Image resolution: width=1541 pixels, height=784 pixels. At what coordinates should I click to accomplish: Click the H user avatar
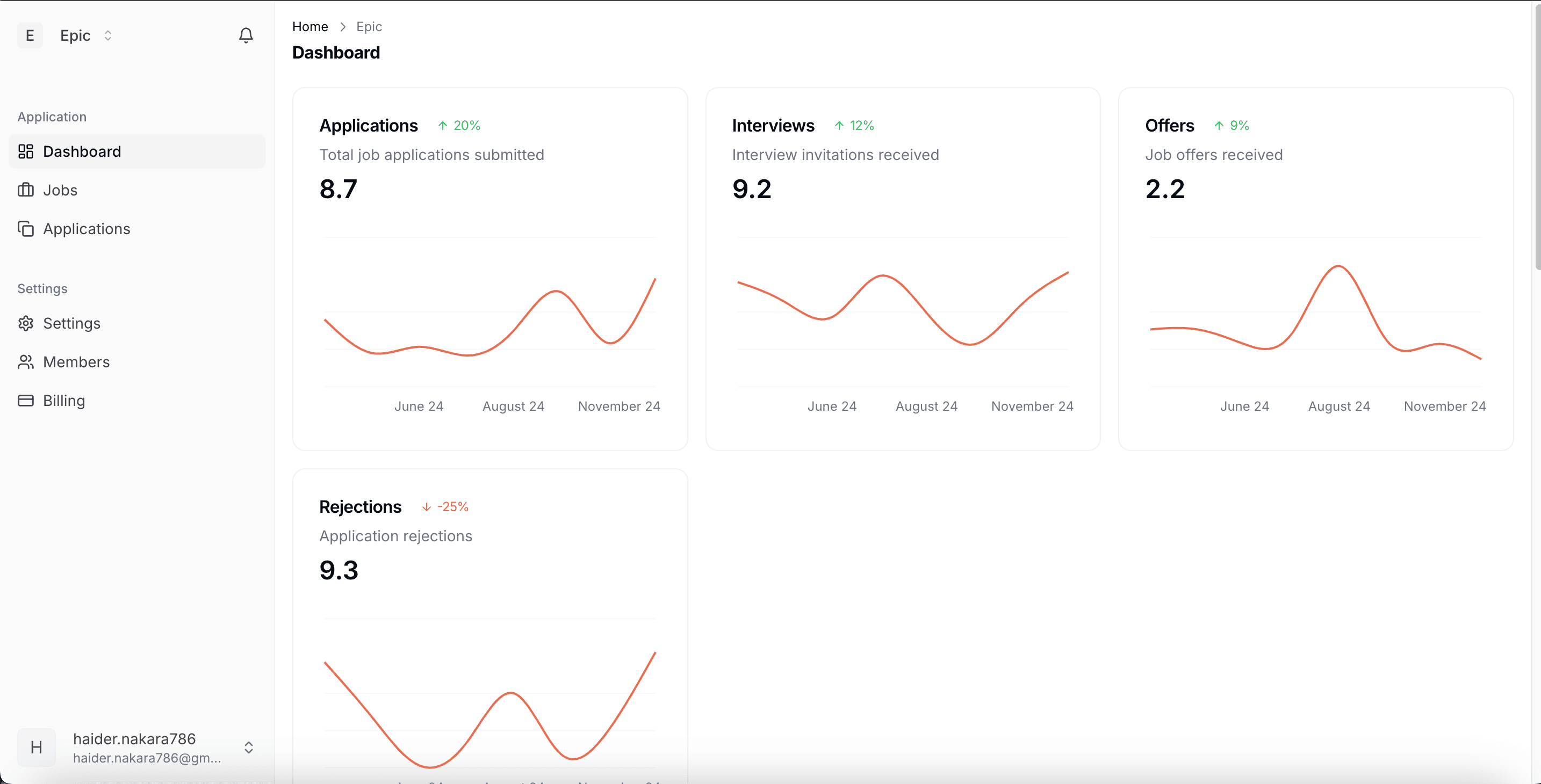(37, 747)
